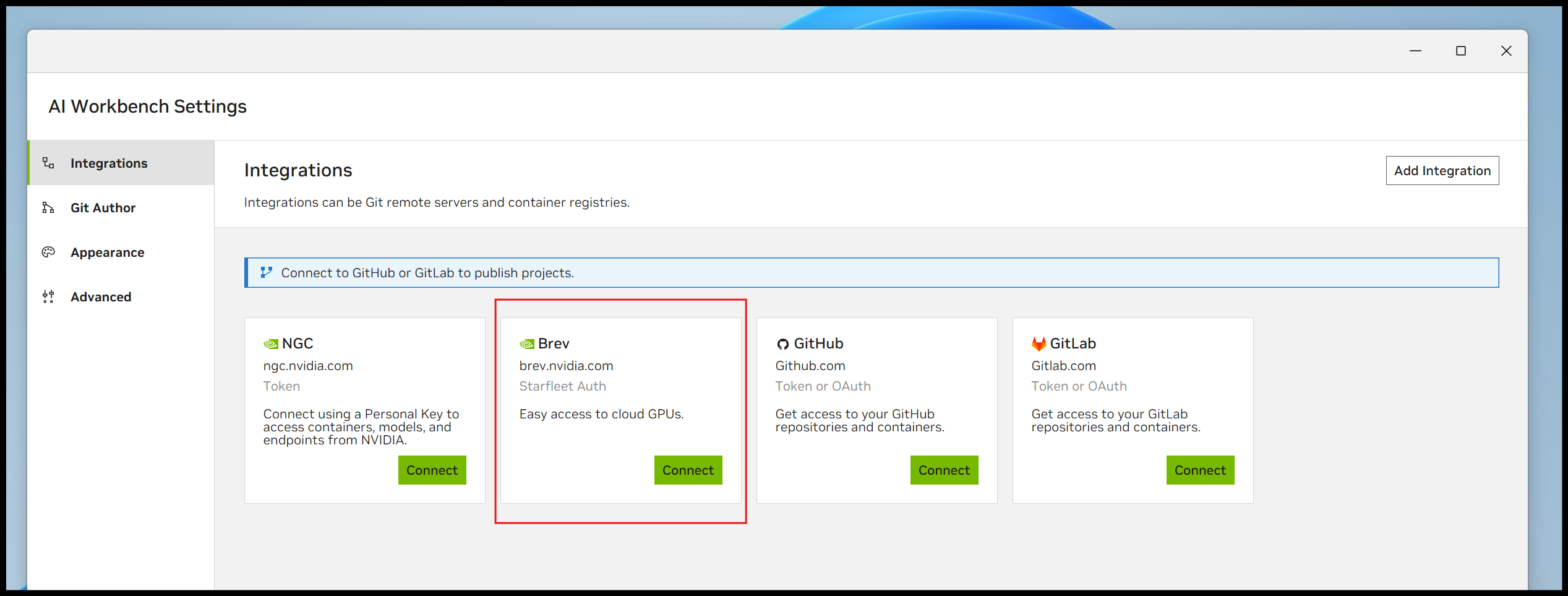Click the NGC card title
1568x596 pixels.
298,343
